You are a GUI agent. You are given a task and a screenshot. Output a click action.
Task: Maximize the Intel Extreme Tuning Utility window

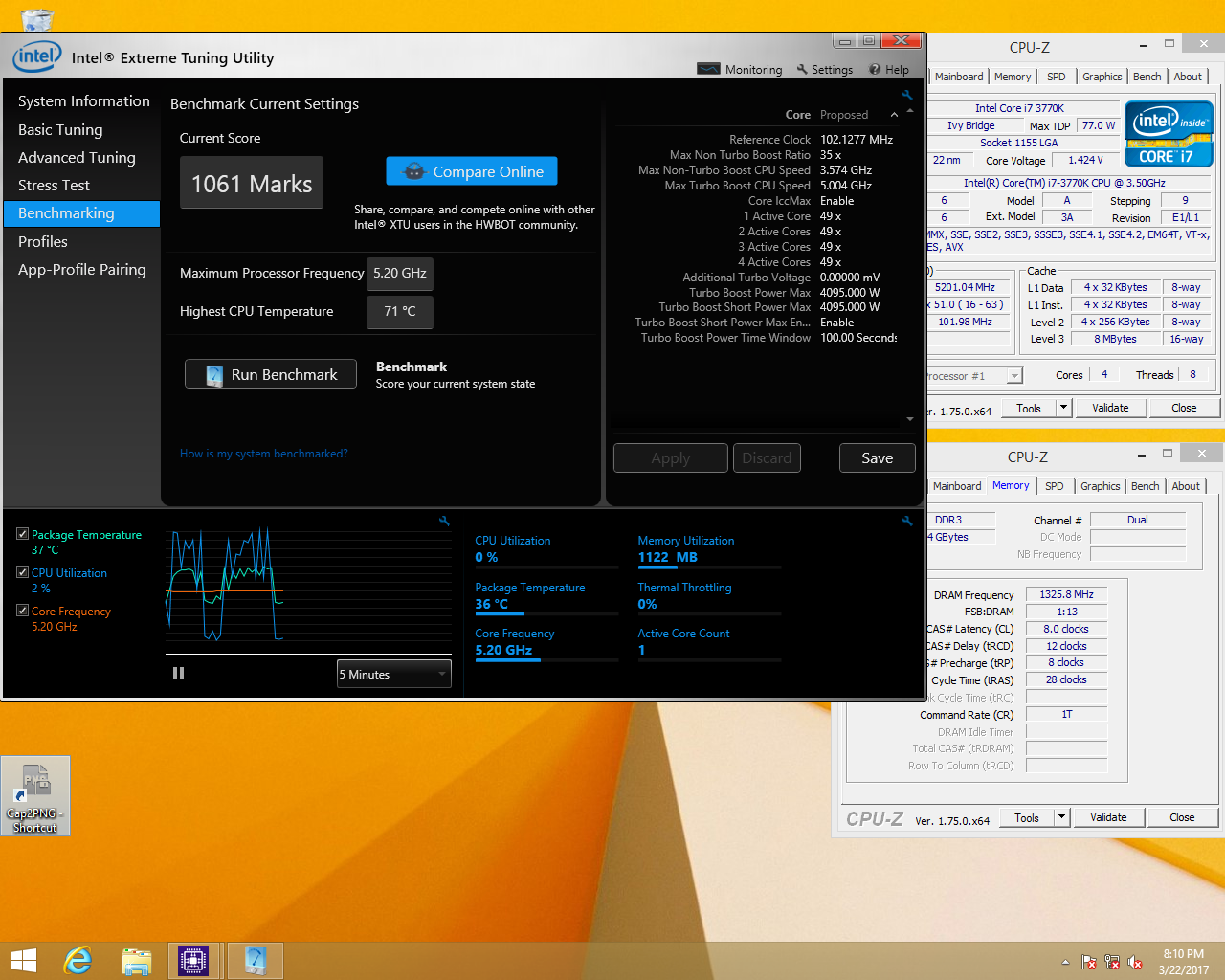(868, 41)
